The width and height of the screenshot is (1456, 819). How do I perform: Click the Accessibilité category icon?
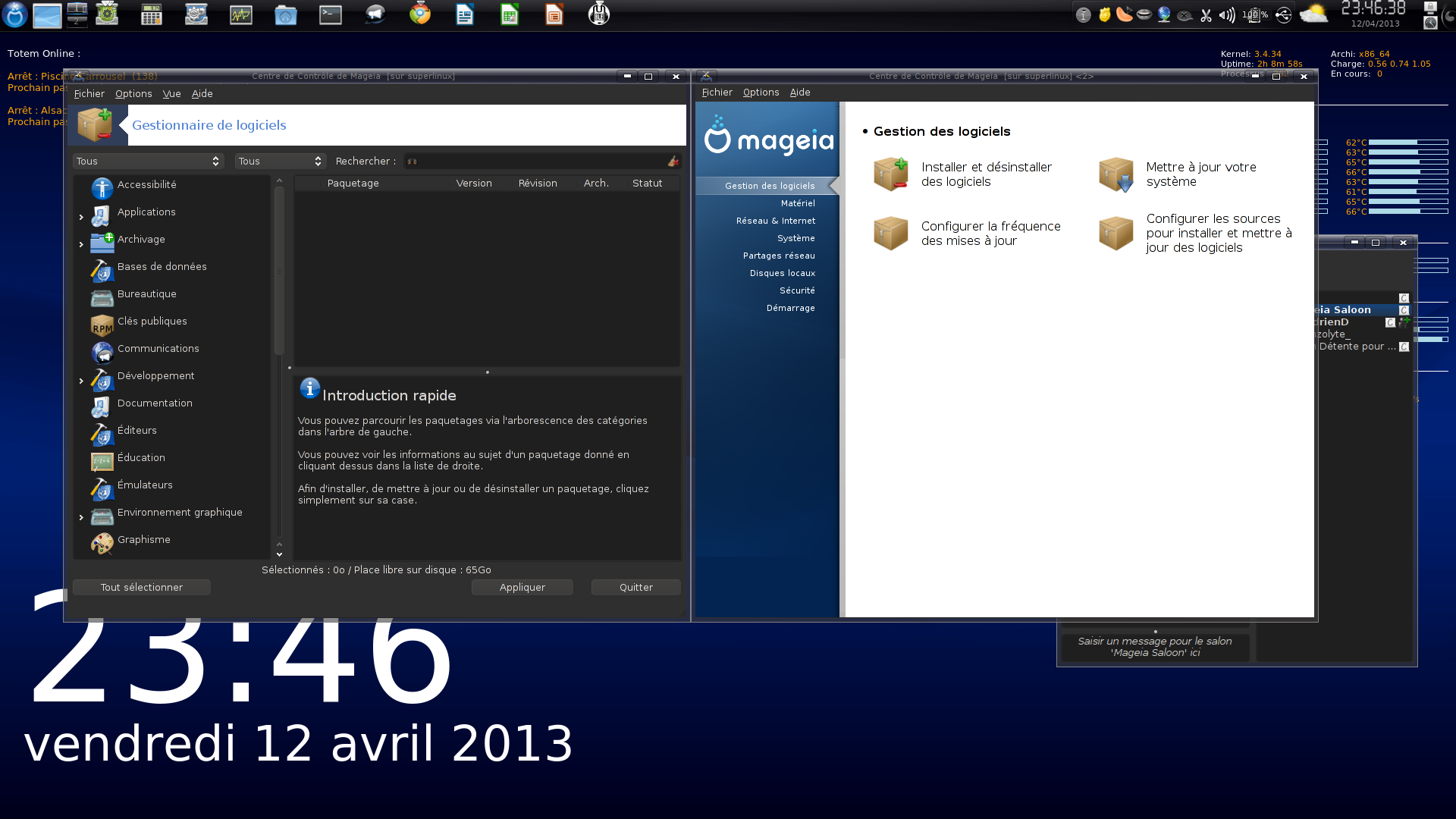coord(102,188)
